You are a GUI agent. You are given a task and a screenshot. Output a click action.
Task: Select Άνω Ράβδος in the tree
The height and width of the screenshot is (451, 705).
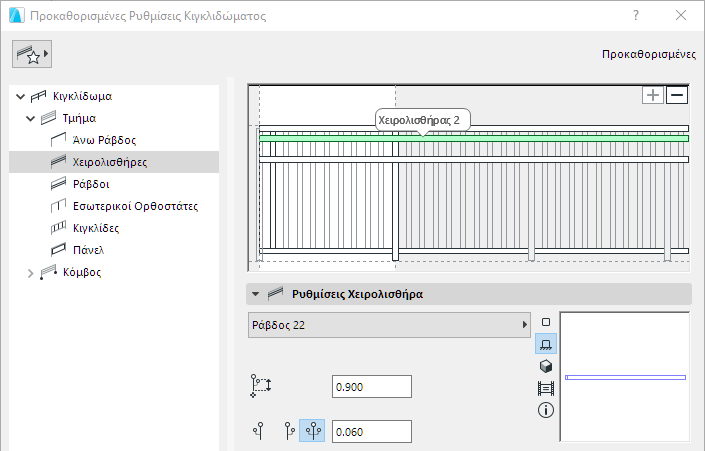(104, 141)
